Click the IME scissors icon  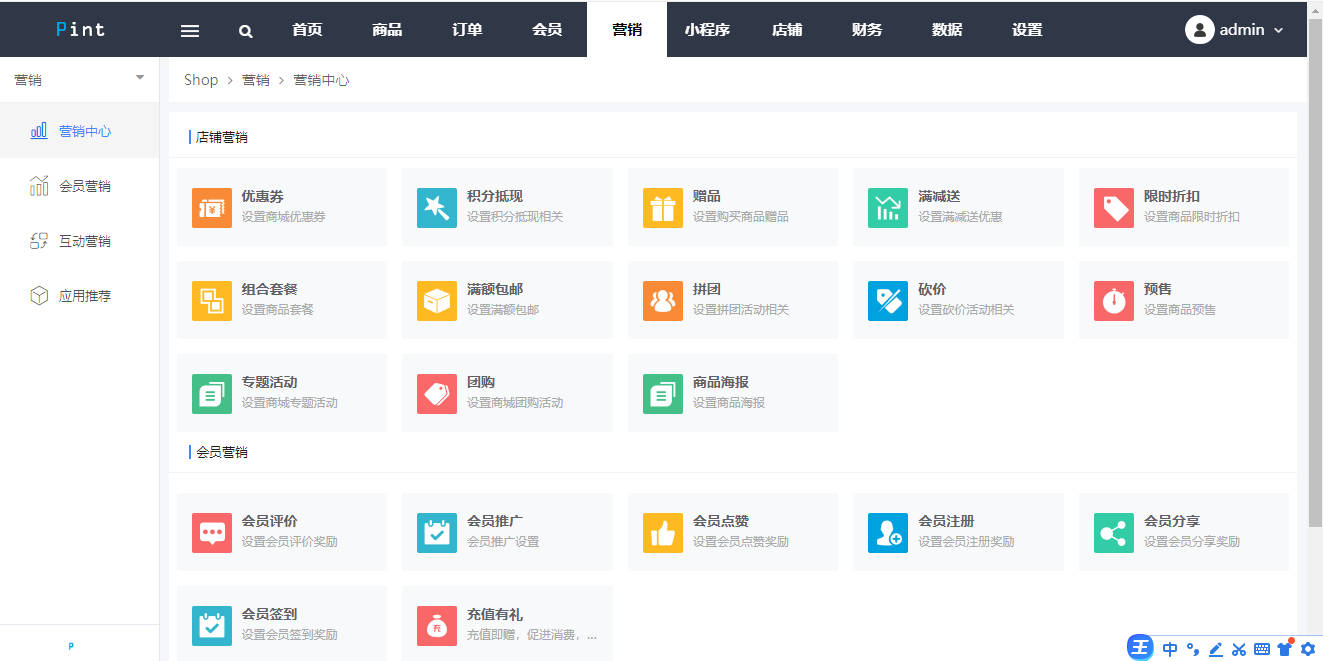(x=1239, y=649)
